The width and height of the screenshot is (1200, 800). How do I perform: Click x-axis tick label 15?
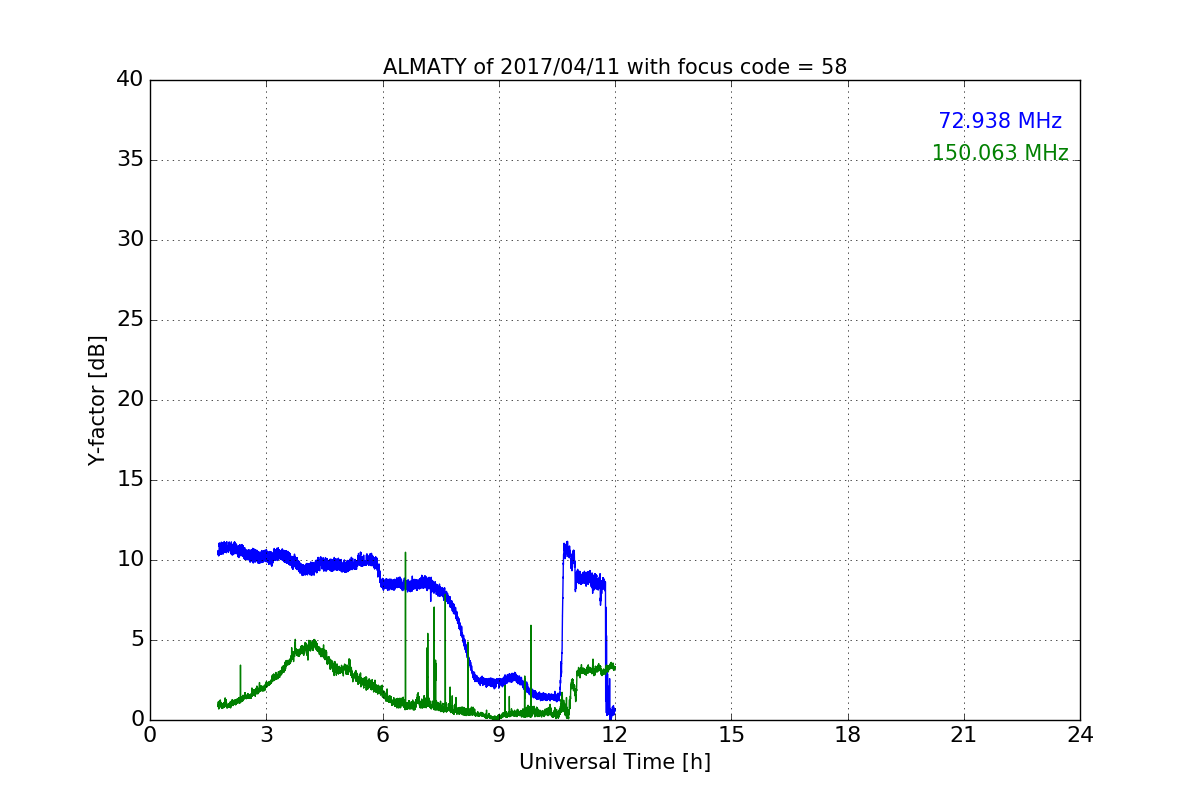(x=731, y=735)
